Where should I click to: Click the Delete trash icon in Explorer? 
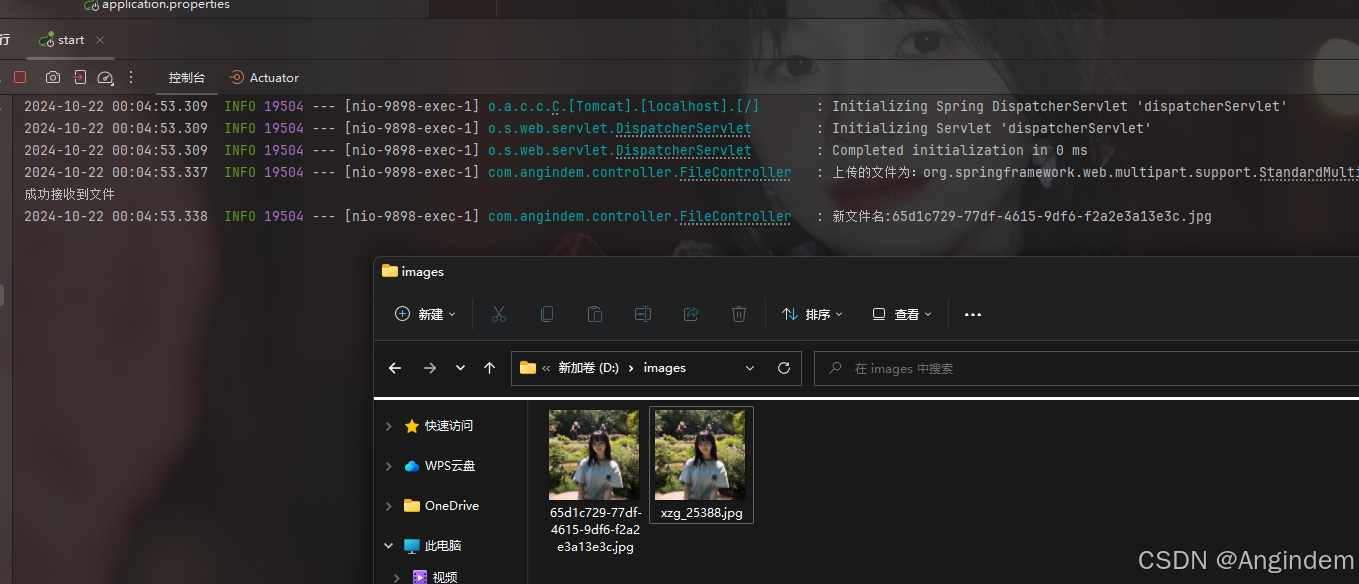(739, 314)
